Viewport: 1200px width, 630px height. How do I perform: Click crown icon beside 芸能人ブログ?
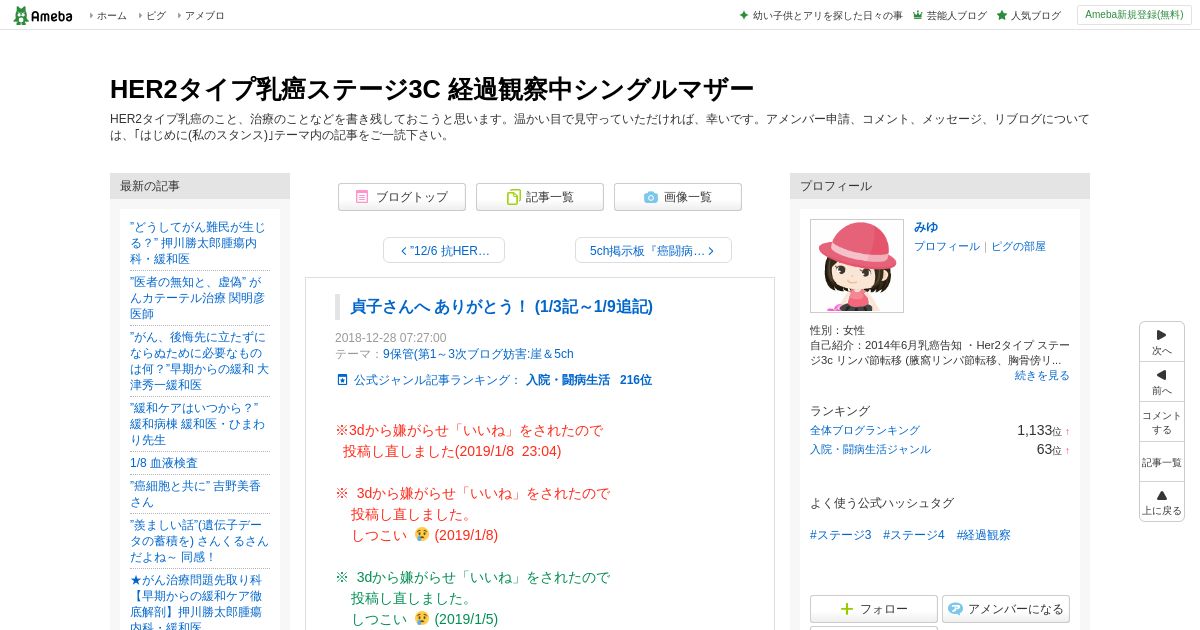coord(918,16)
